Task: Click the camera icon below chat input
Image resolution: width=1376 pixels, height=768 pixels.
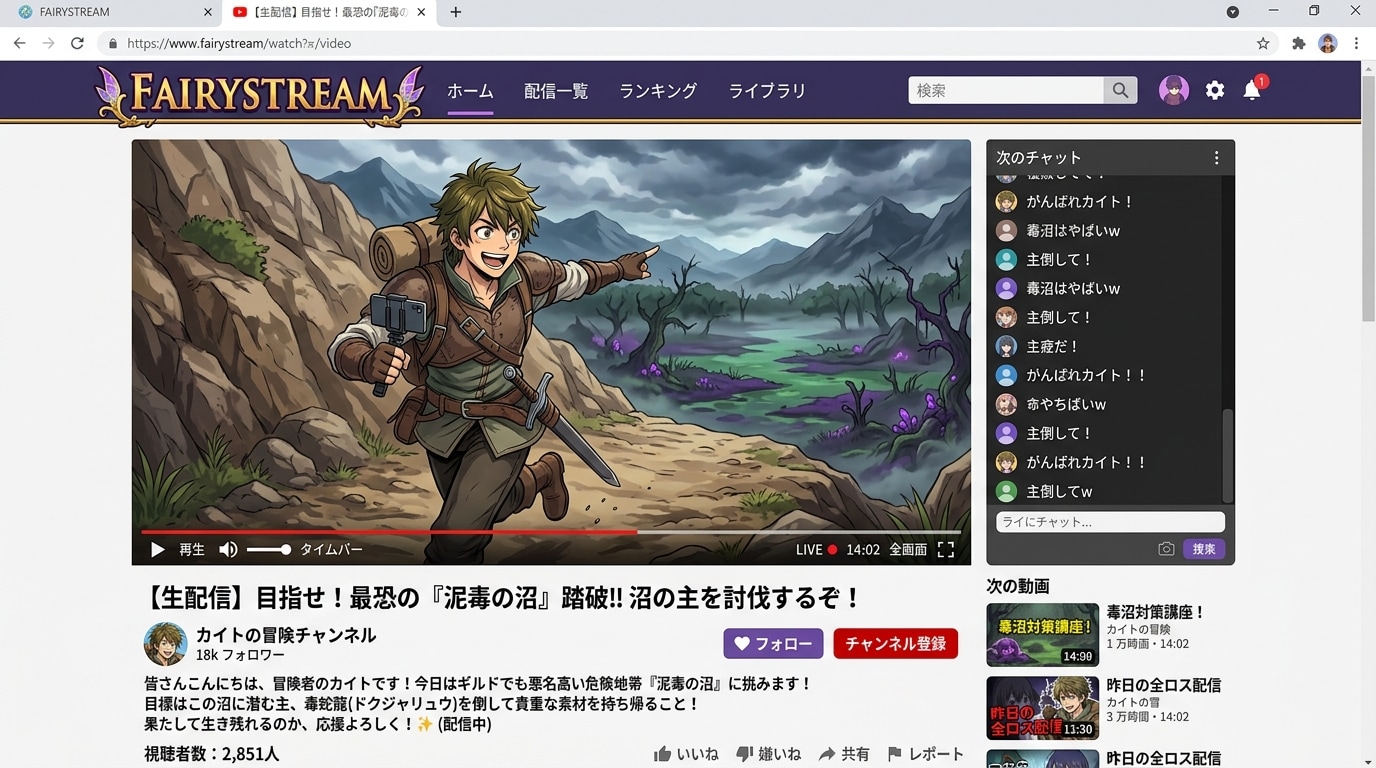Action: pyautogui.click(x=1166, y=549)
